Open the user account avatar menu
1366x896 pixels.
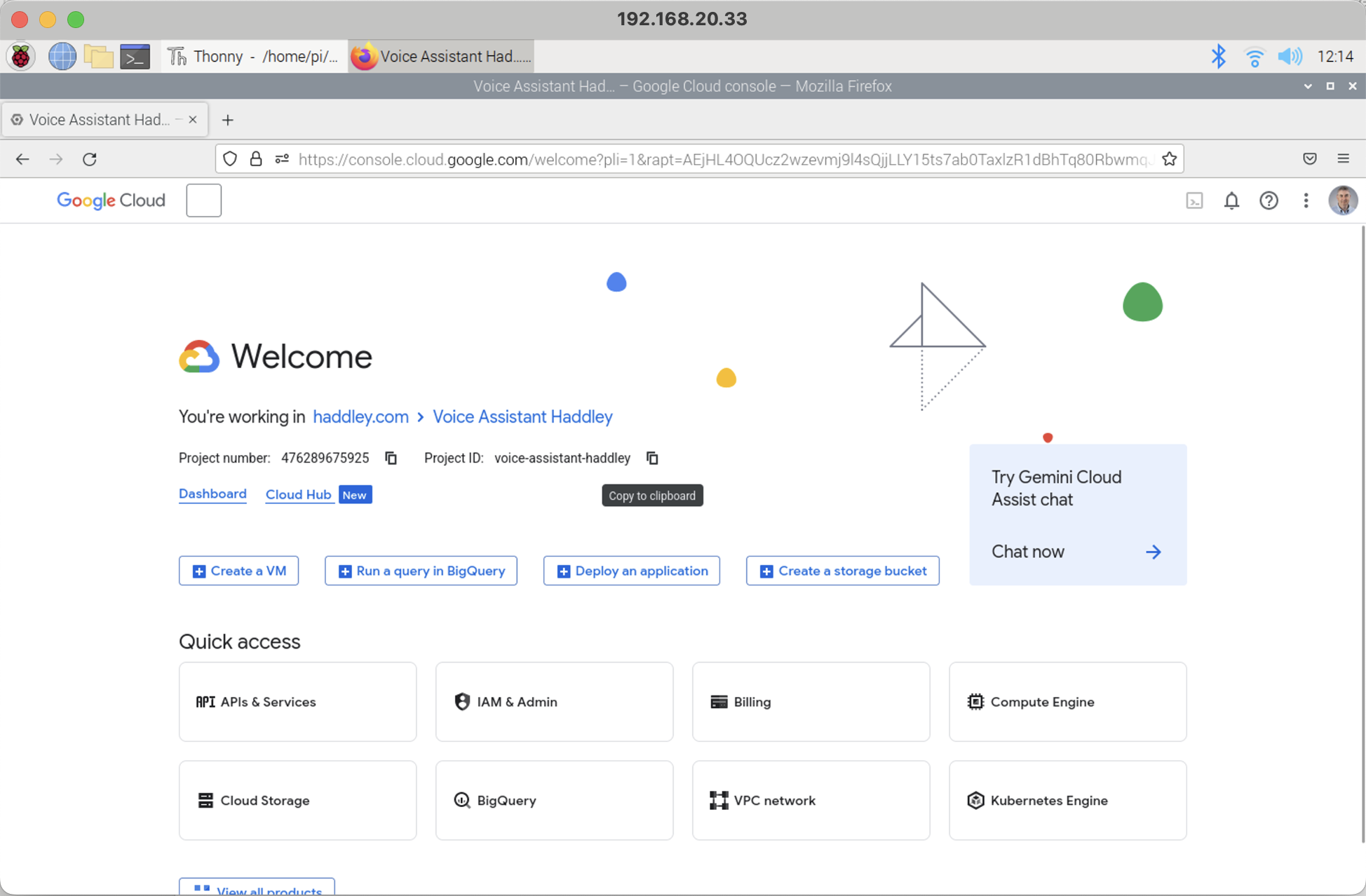pos(1342,201)
